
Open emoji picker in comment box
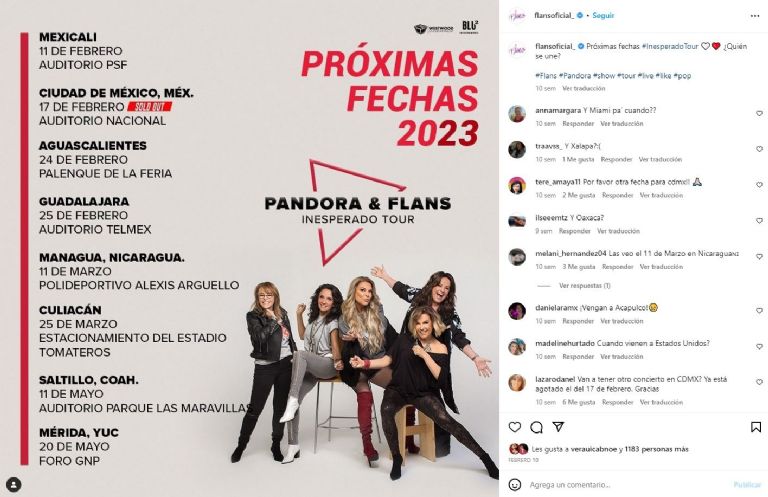point(515,485)
